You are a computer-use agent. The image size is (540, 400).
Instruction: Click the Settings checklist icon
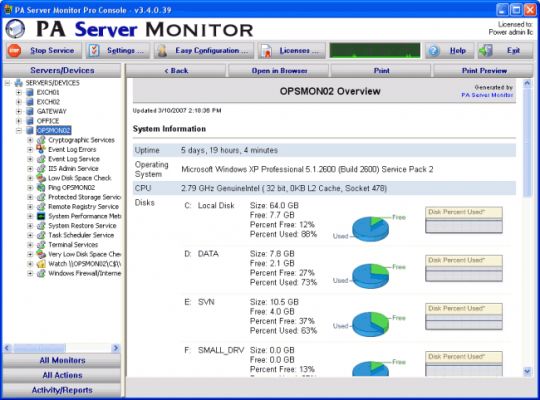[x=94, y=51]
